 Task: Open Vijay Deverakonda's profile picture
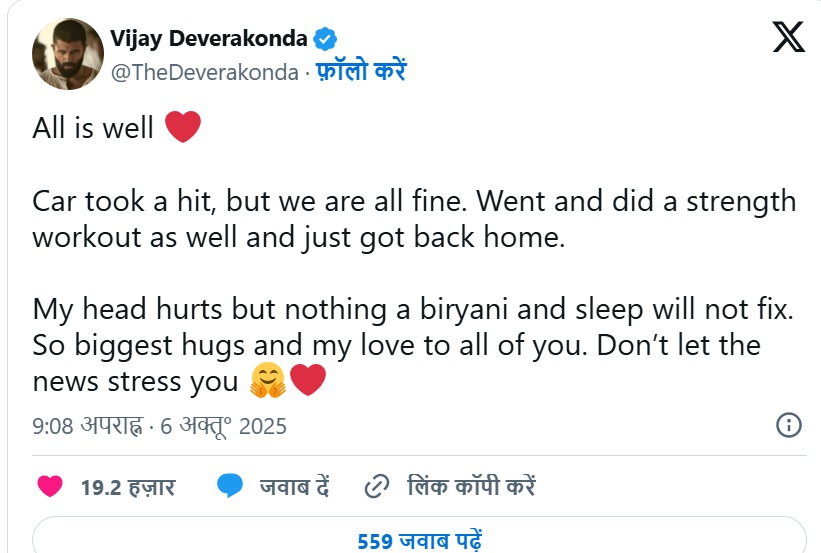(66, 54)
